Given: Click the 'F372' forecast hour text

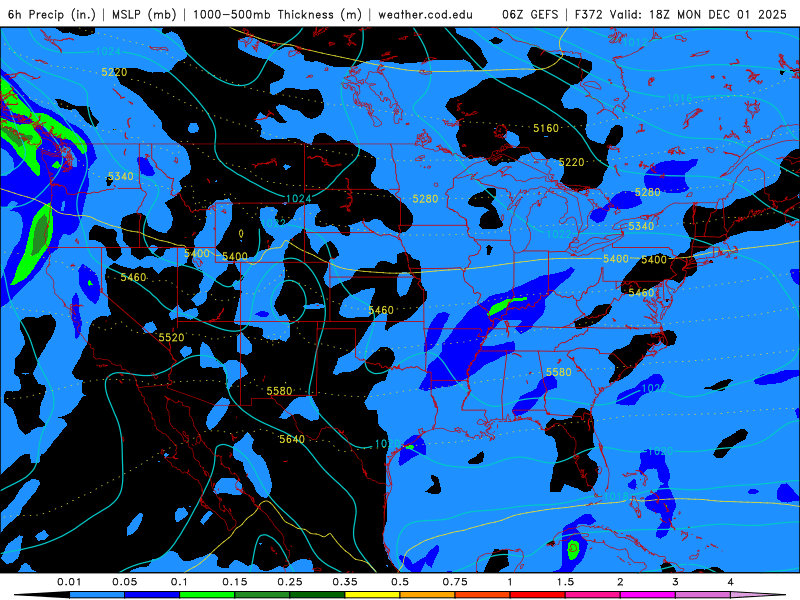Looking at the screenshot, I should [x=588, y=14].
